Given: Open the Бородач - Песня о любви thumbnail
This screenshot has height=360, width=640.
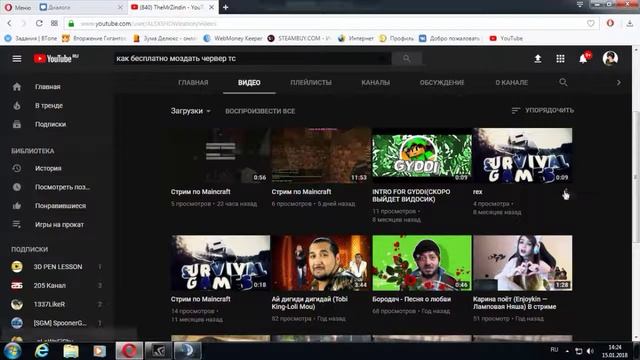Looking at the screenshot, I should (422, 263).
